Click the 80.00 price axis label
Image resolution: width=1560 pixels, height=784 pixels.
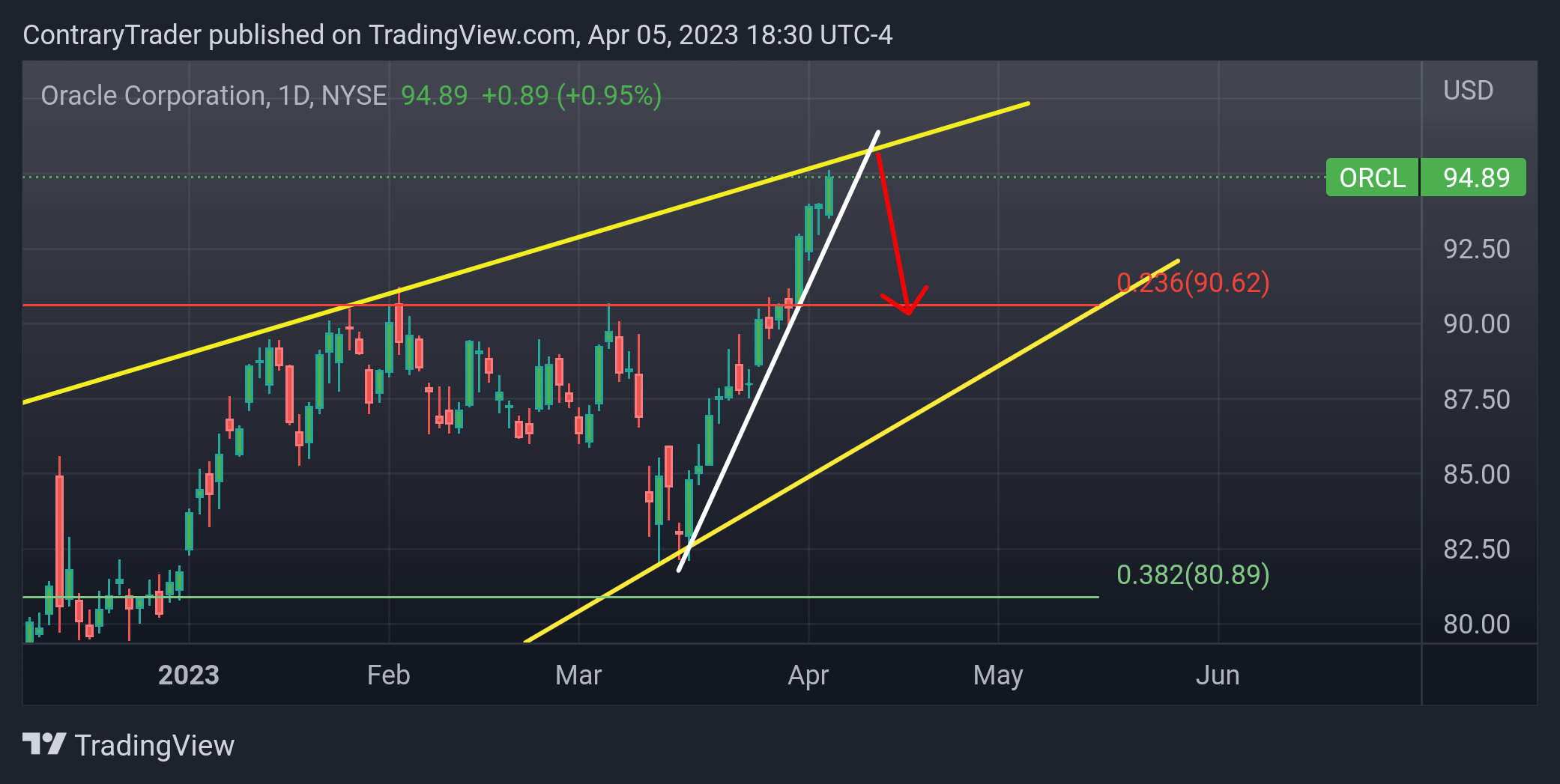tap(1476, 624)
